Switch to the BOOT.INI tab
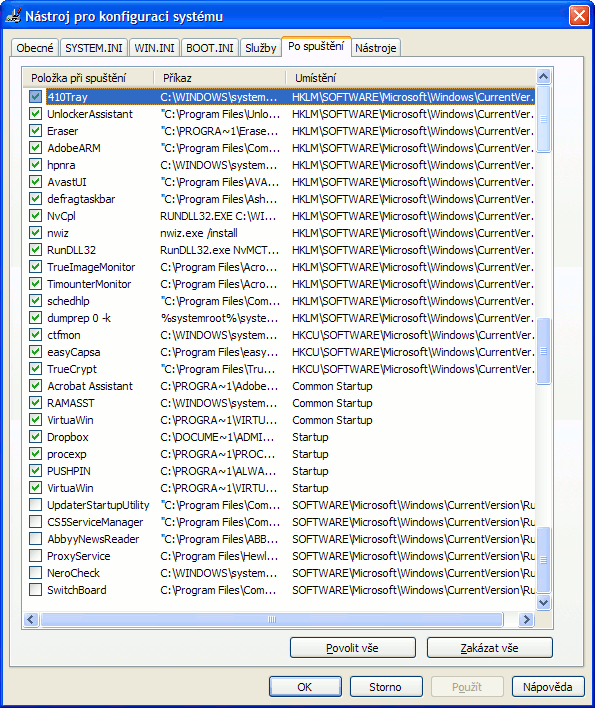Viewport: 595px width, 708px height. click(x=210, y=48)
